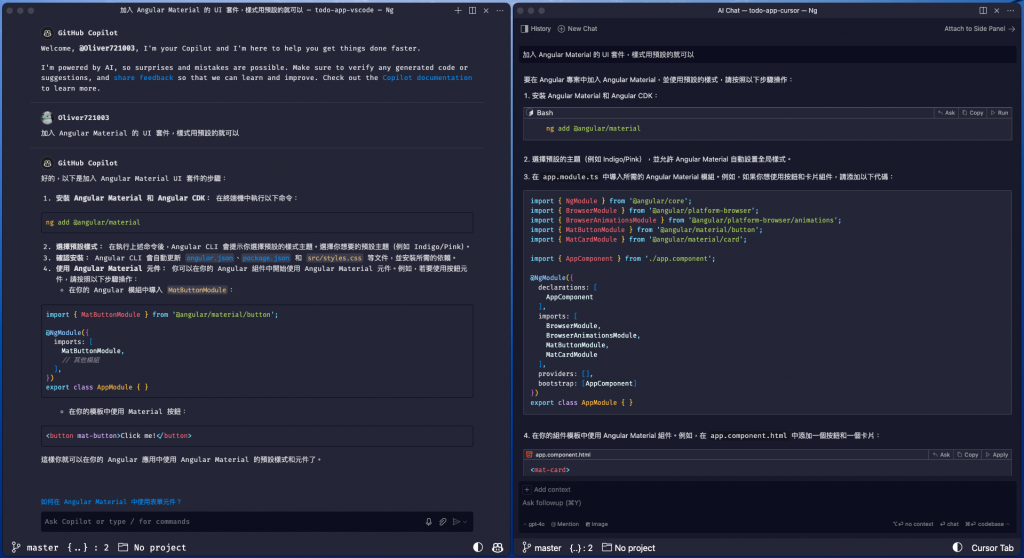Open the share feedback link
This screenshot has width=1024, height=558.
click(x=143, y=78)
